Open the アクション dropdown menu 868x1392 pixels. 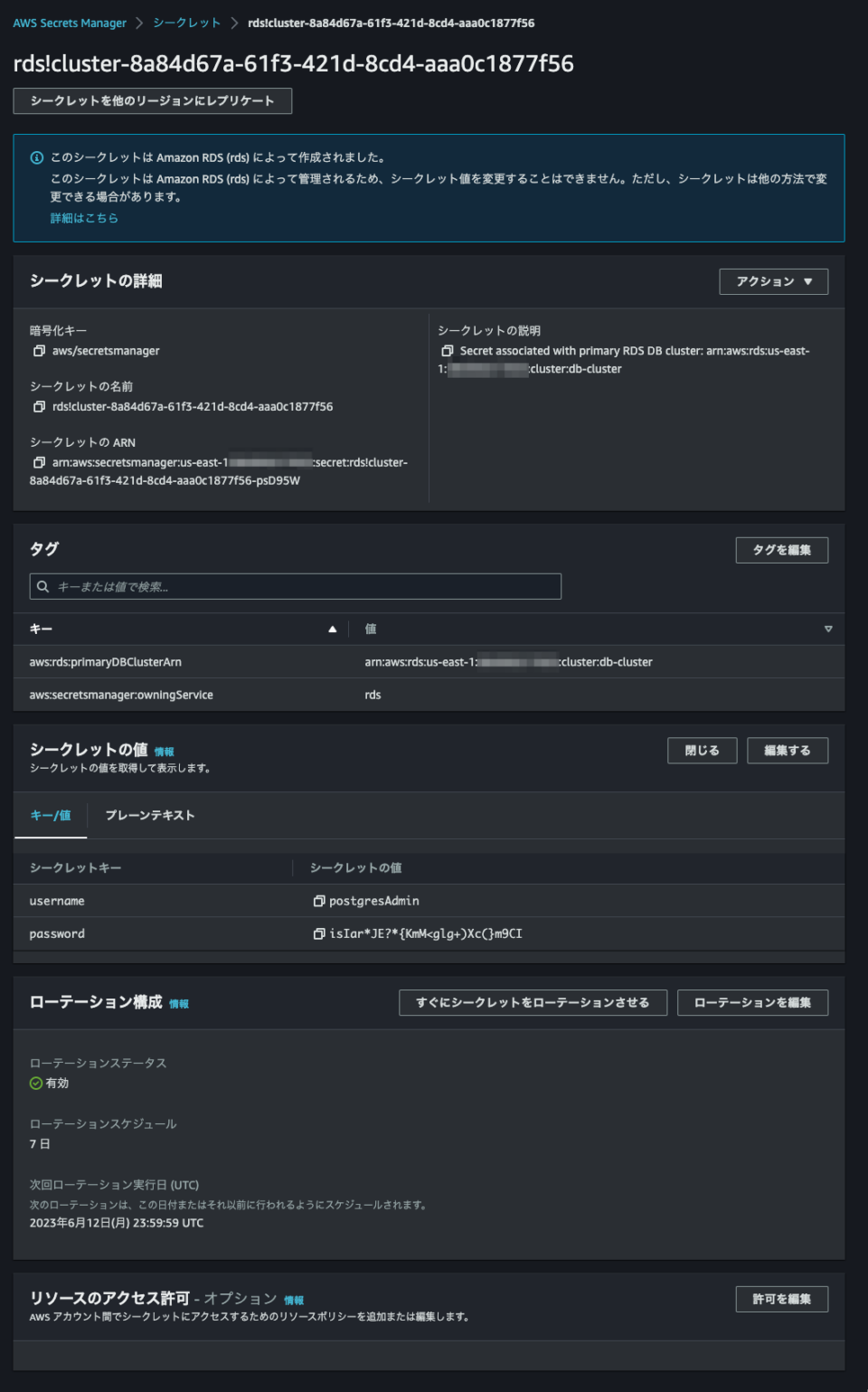click(774, 281)
